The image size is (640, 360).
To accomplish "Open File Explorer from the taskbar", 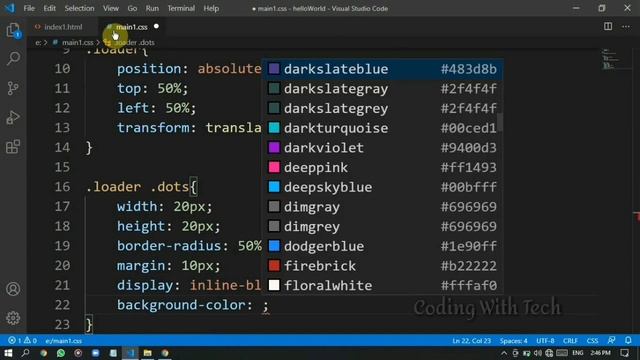I will pos(147,353).
